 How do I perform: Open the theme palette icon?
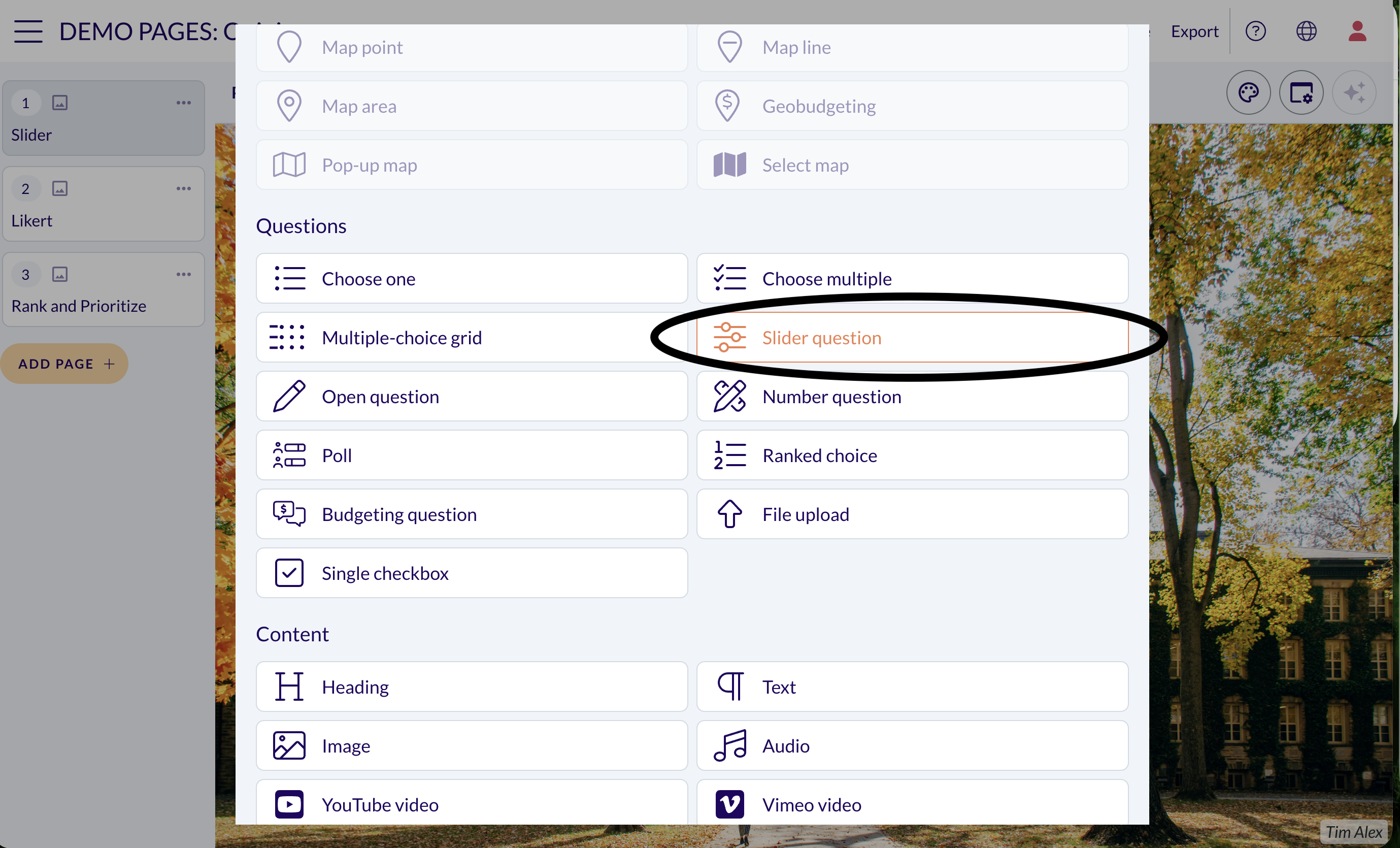[1248, 92]
